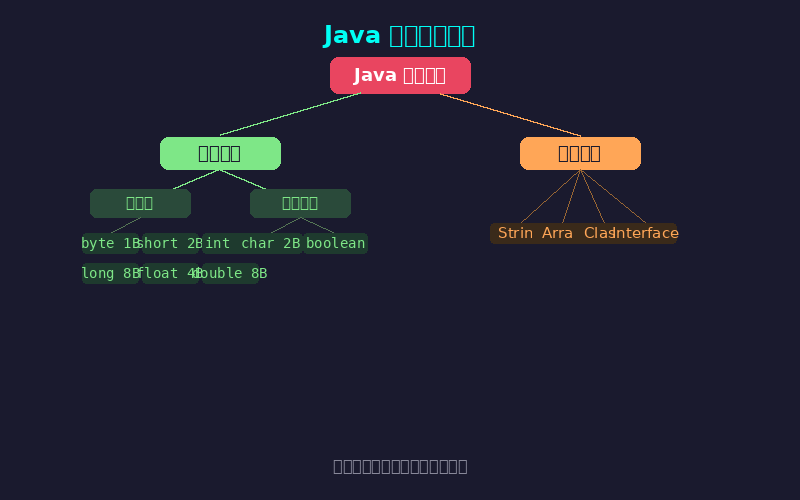
Task: Click the Clas reference type label
Action: (x=599, y=233)
